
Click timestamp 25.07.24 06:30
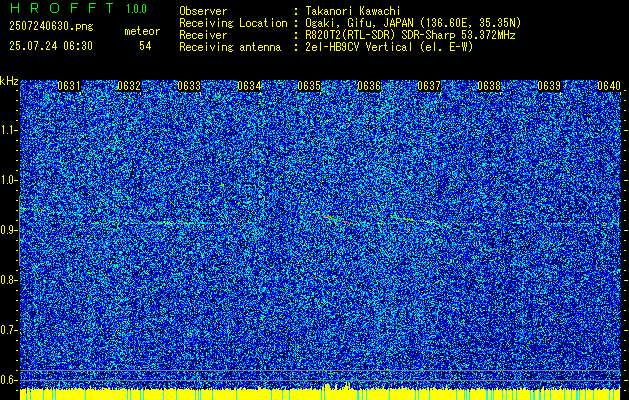(51, 46)
